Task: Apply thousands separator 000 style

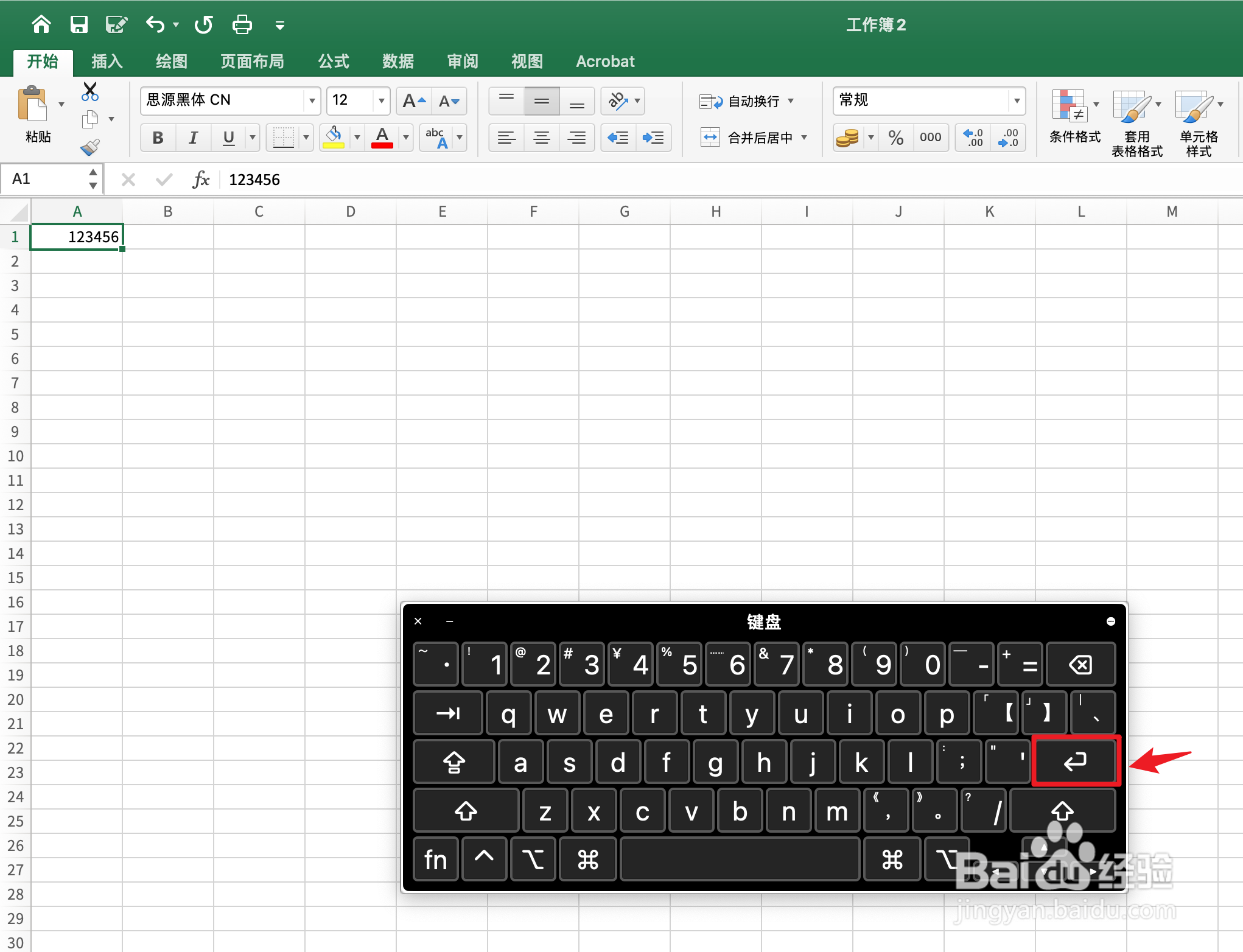Action: click(x=931, y=138)
